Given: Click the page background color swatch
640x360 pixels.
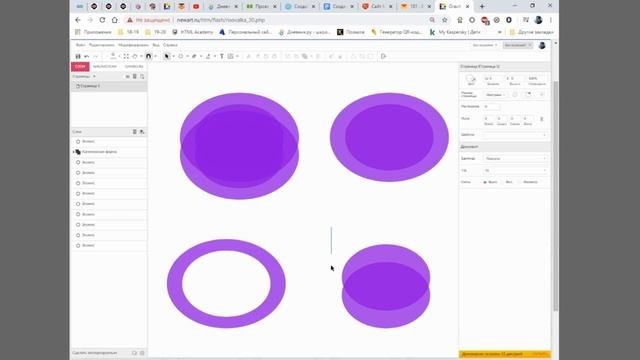Looking at the screenshot, I should (471, 78).
